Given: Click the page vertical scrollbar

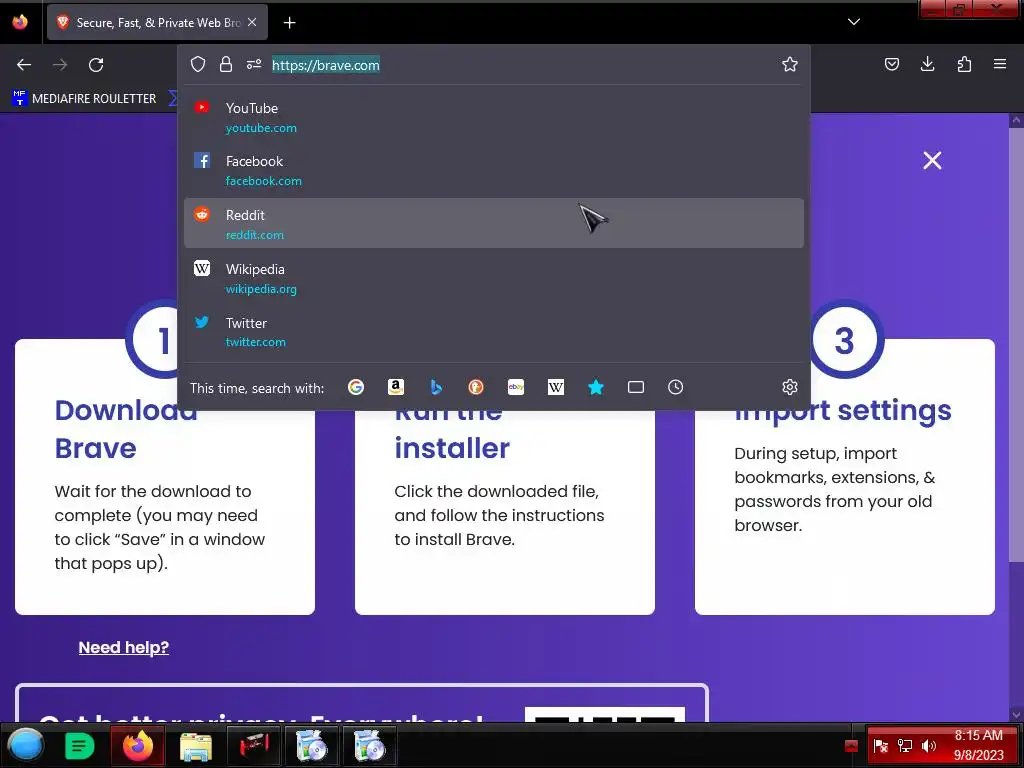Looking at the screenshot, I should [1016, 346].
